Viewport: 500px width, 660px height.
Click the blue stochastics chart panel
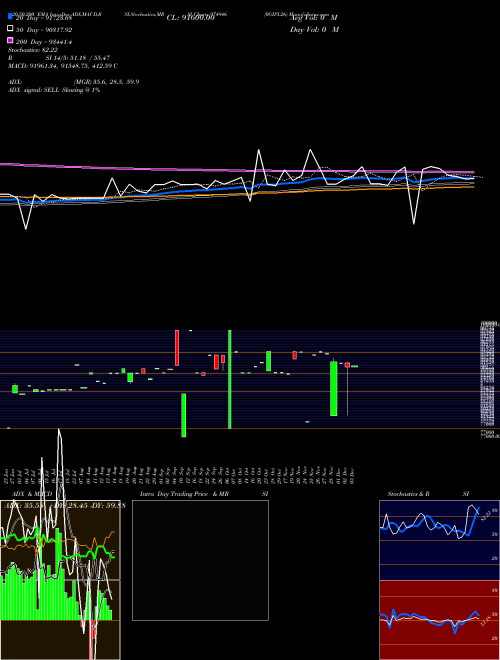click(439, 540)
